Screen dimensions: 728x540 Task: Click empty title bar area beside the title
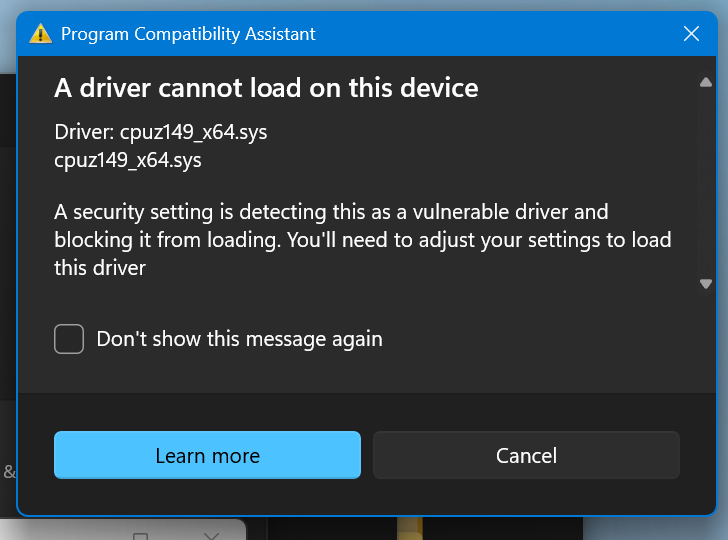480,34
